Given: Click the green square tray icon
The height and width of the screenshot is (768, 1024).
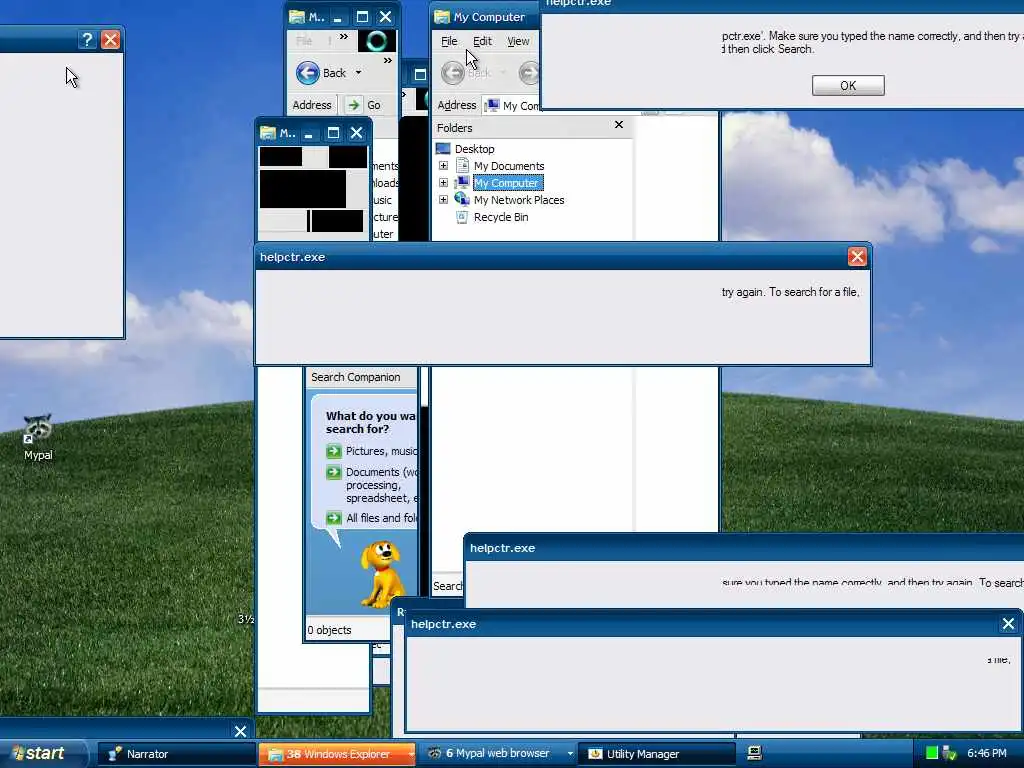Looking at the screenshot, I should (932, 753).
